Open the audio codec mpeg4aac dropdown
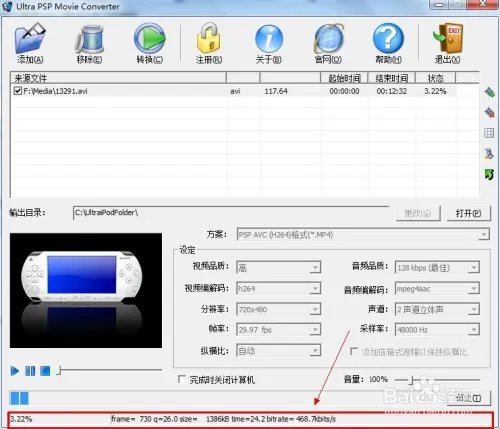This screenshot has height=429, width=500. click(473, 288)
